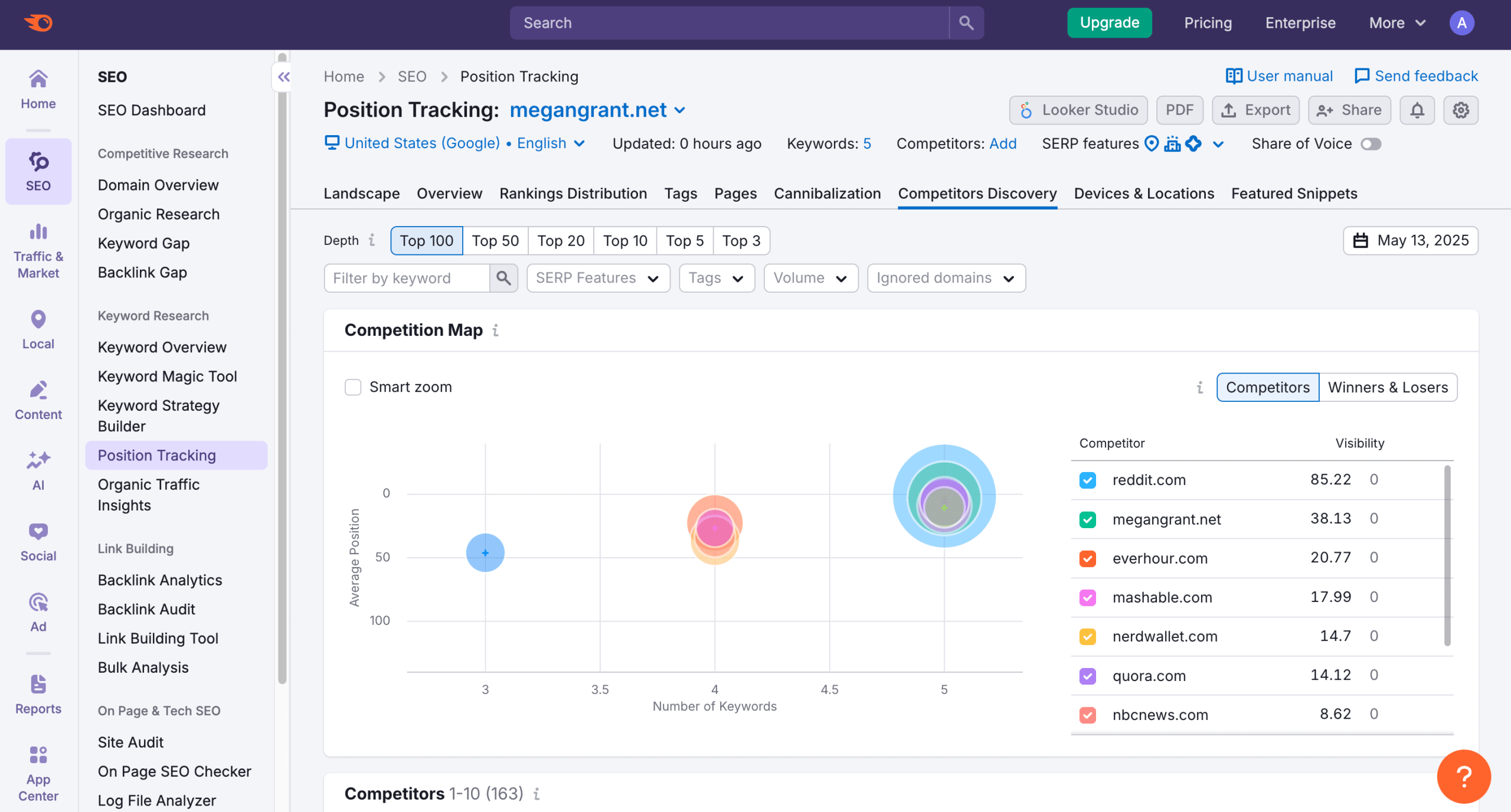Open the Ignored domains dropdown
Image resolution: width=1511 pixels, height=812 pixels.
point(946,278)
